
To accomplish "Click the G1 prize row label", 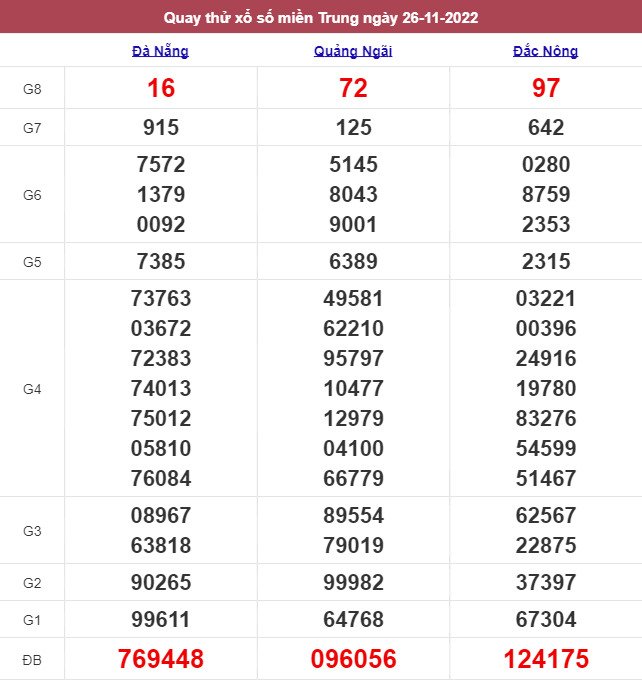I will [x=32, y=620].
